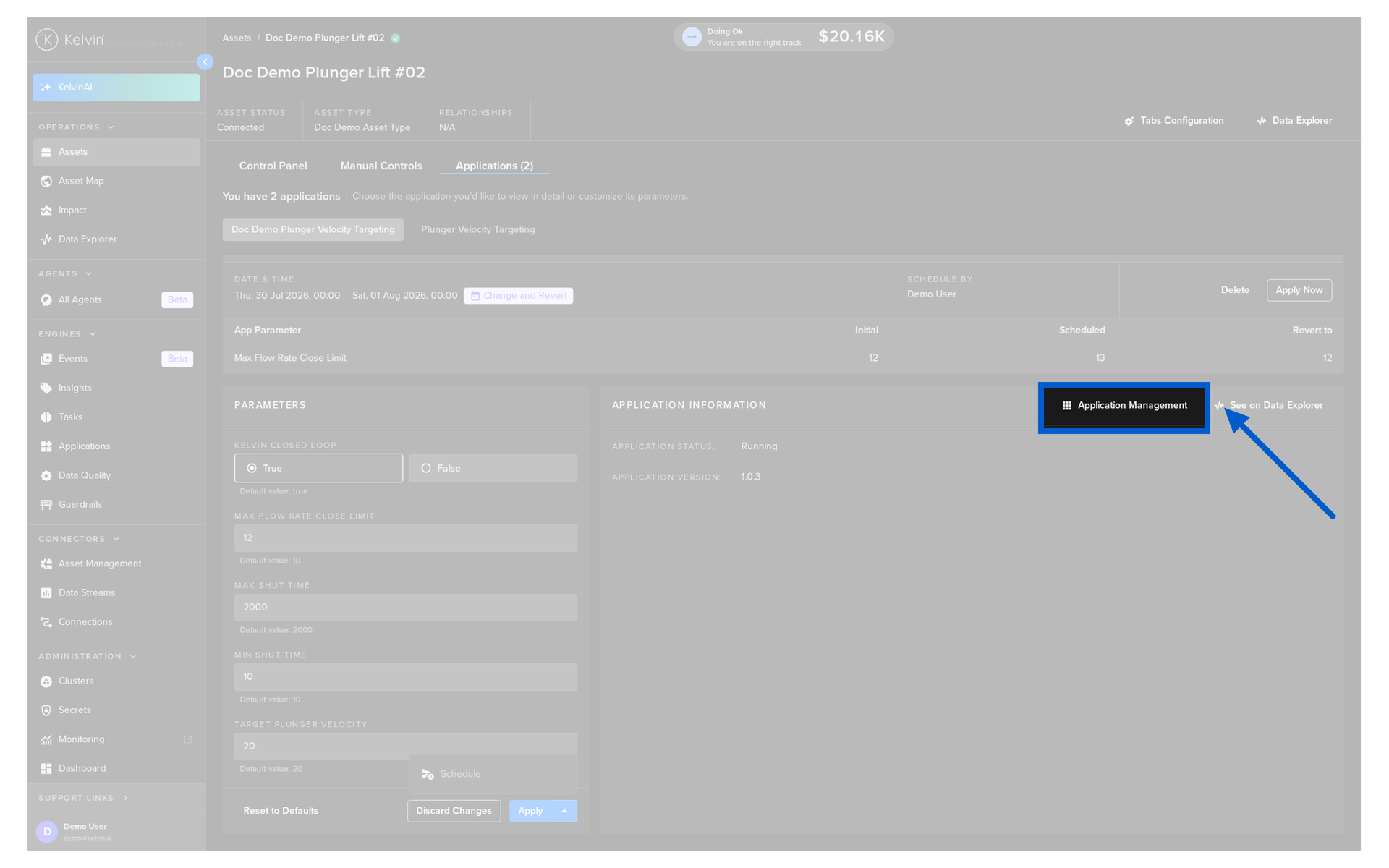Click the Beta badge next to Events
Image resolution: width=1389 pixels, height=868 pixels.
pyautogui.click(x=177, y=359)
